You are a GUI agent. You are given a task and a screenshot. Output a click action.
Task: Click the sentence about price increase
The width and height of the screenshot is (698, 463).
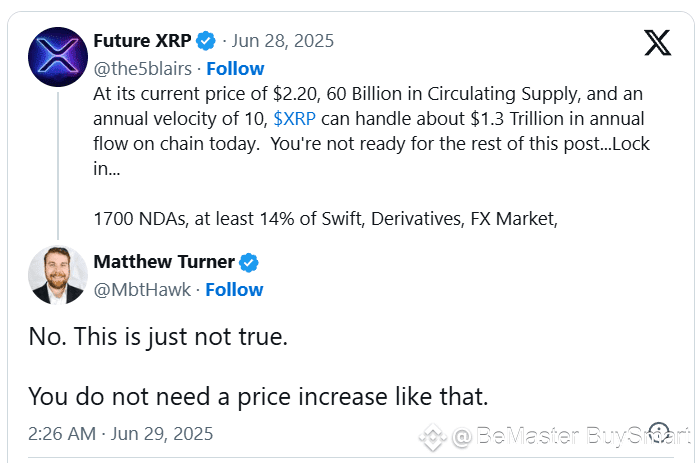pyautogui.click(x=258, y=397)
